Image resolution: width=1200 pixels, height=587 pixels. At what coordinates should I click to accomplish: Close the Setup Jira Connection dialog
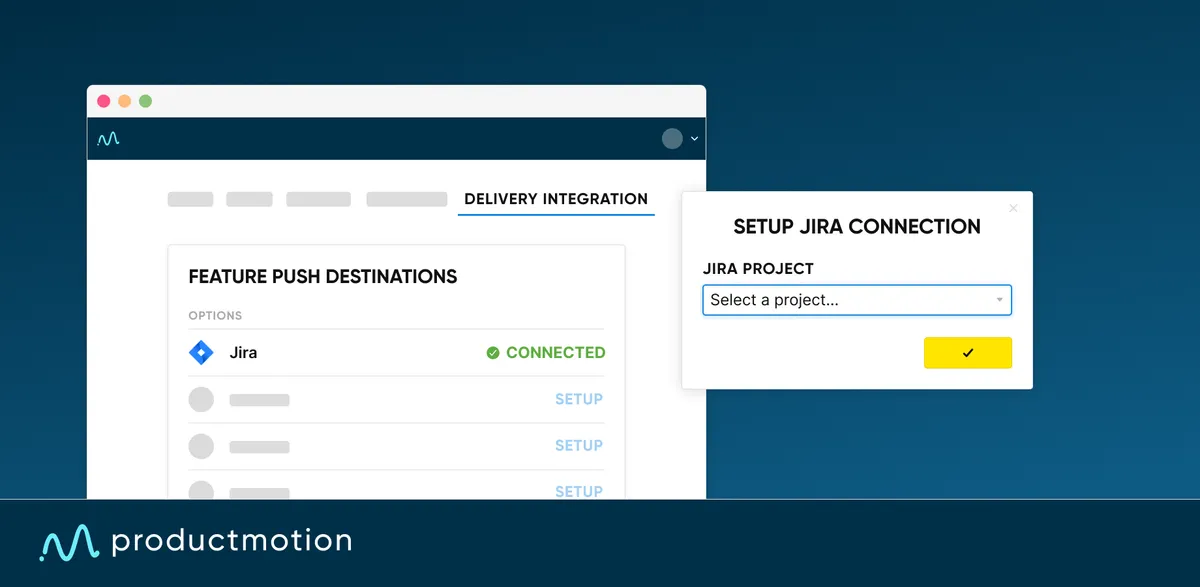point(1013,208)
